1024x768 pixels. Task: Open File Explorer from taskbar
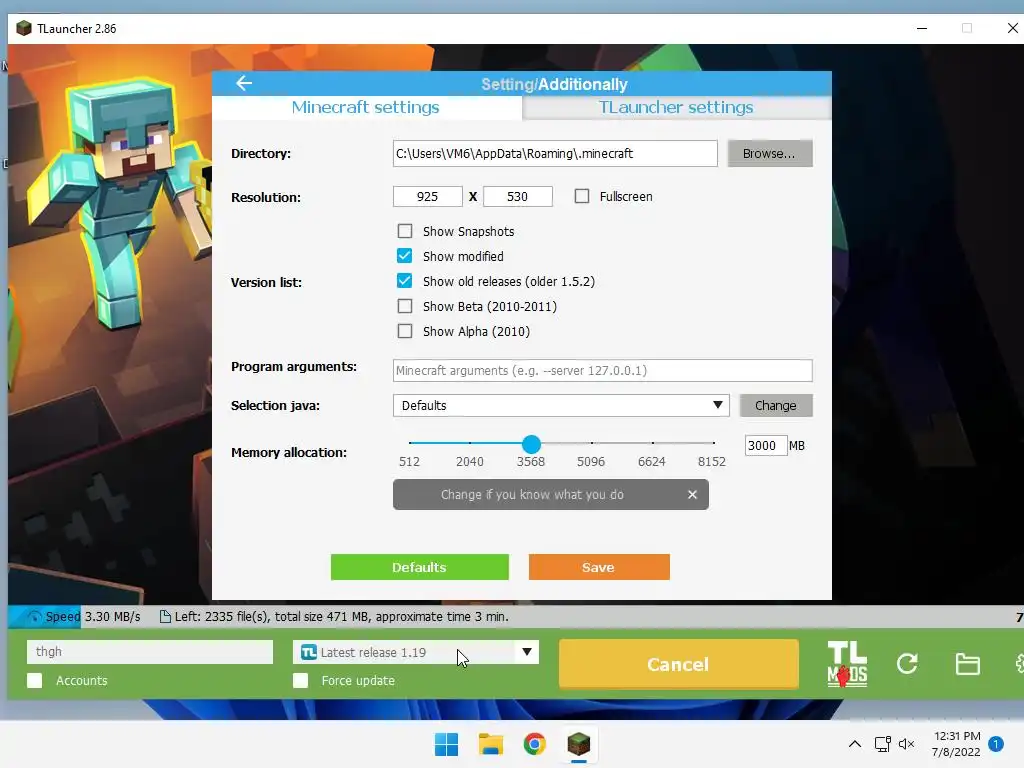[x=490, y=744]
